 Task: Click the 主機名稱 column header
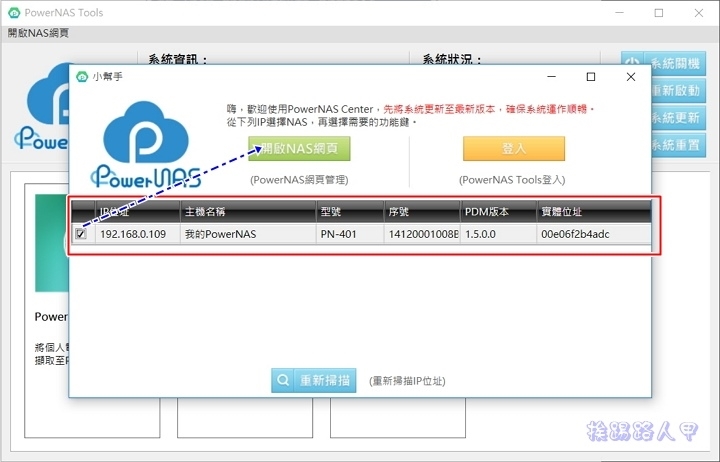click(246, 212)
